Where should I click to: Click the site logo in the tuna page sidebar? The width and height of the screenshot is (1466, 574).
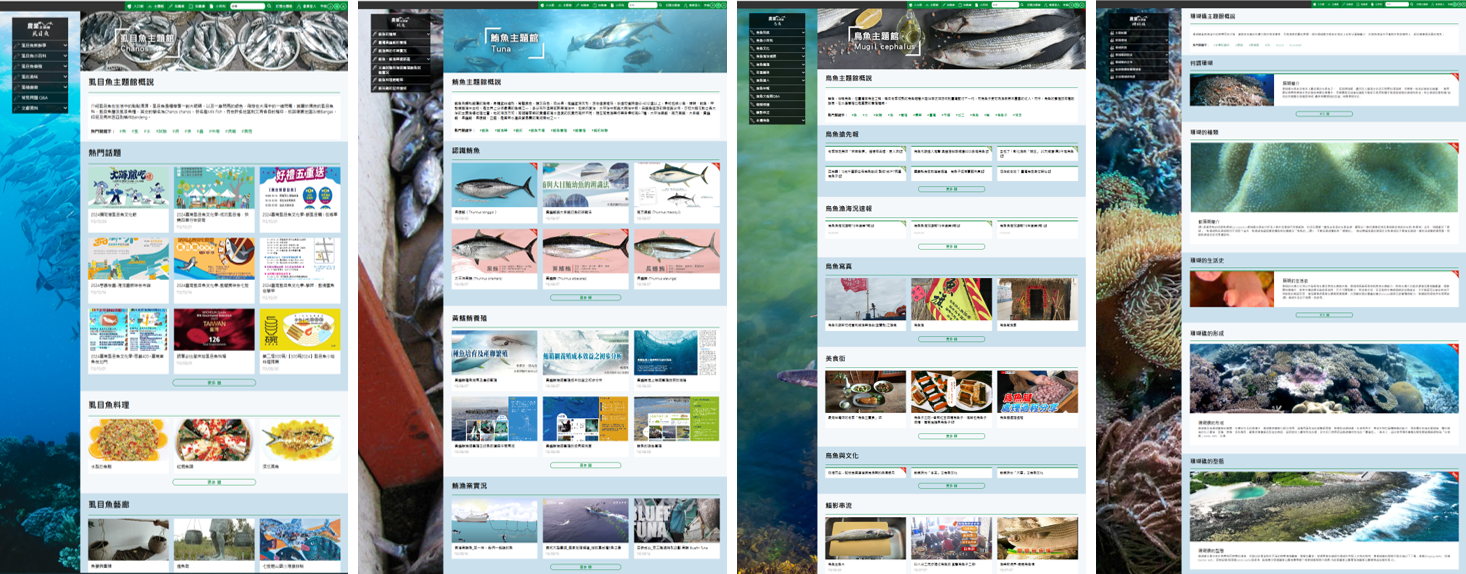pyautogui.click(x=400, y=23)
